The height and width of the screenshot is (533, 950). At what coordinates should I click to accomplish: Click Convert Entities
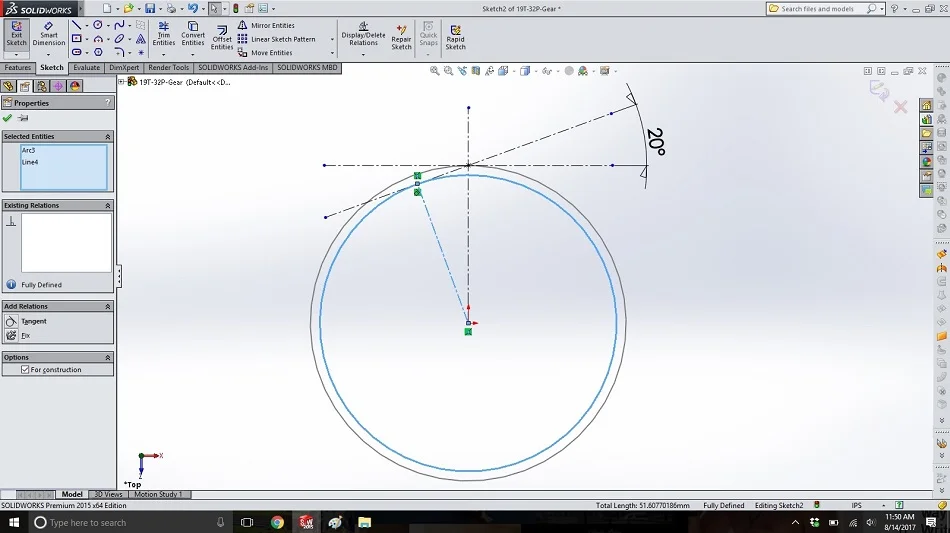[193, 34]
